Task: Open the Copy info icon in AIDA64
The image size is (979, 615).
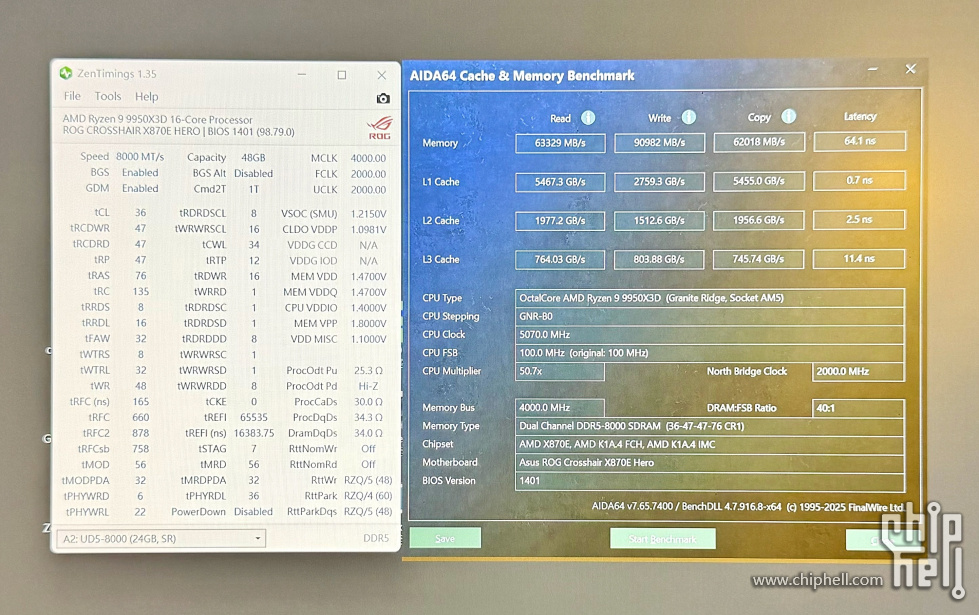Action: (789, 116)
